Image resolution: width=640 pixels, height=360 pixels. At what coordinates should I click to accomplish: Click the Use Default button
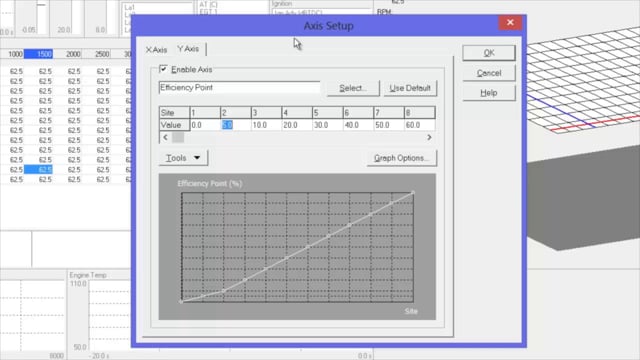click(x=410, y=88)
